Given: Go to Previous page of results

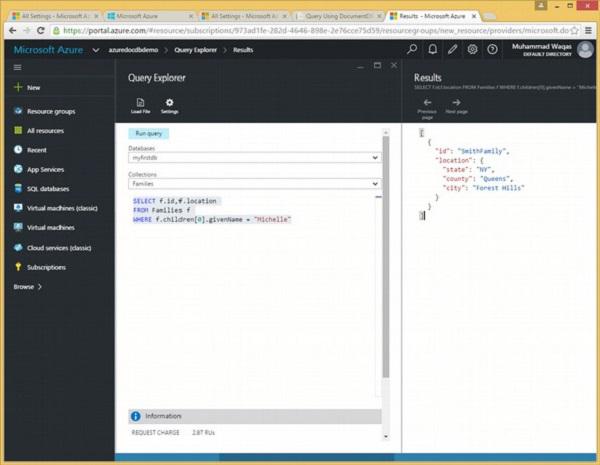Looking at the screenshot, I should point(427,104).
